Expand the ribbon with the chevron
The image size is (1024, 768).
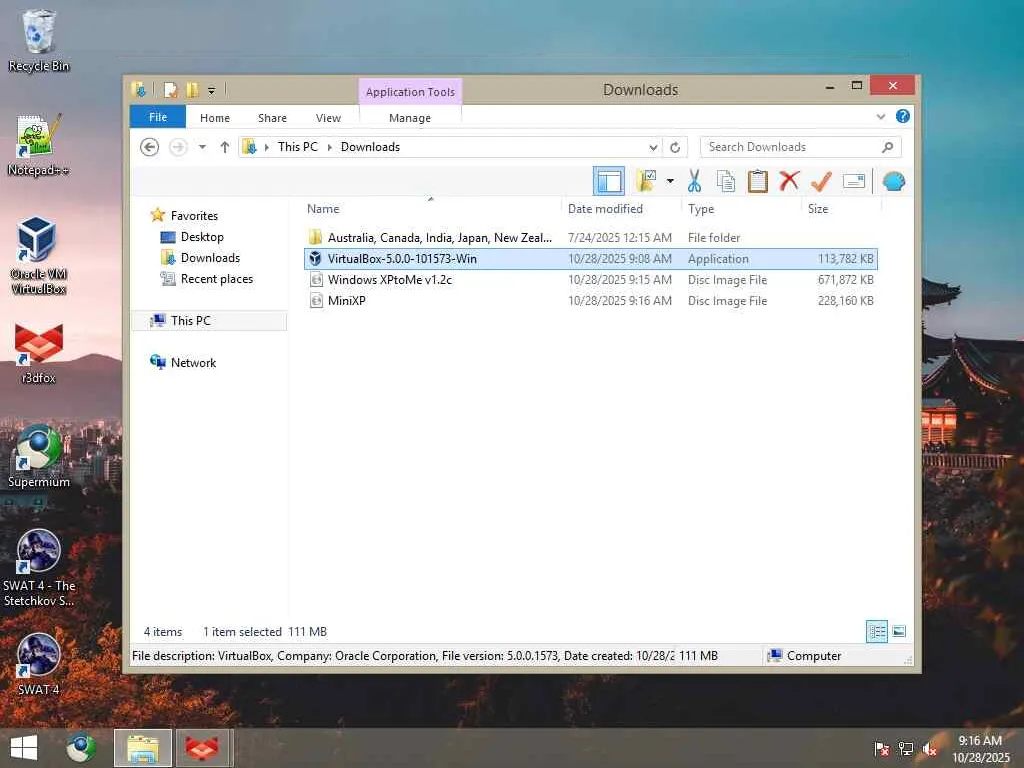point(880,116)
